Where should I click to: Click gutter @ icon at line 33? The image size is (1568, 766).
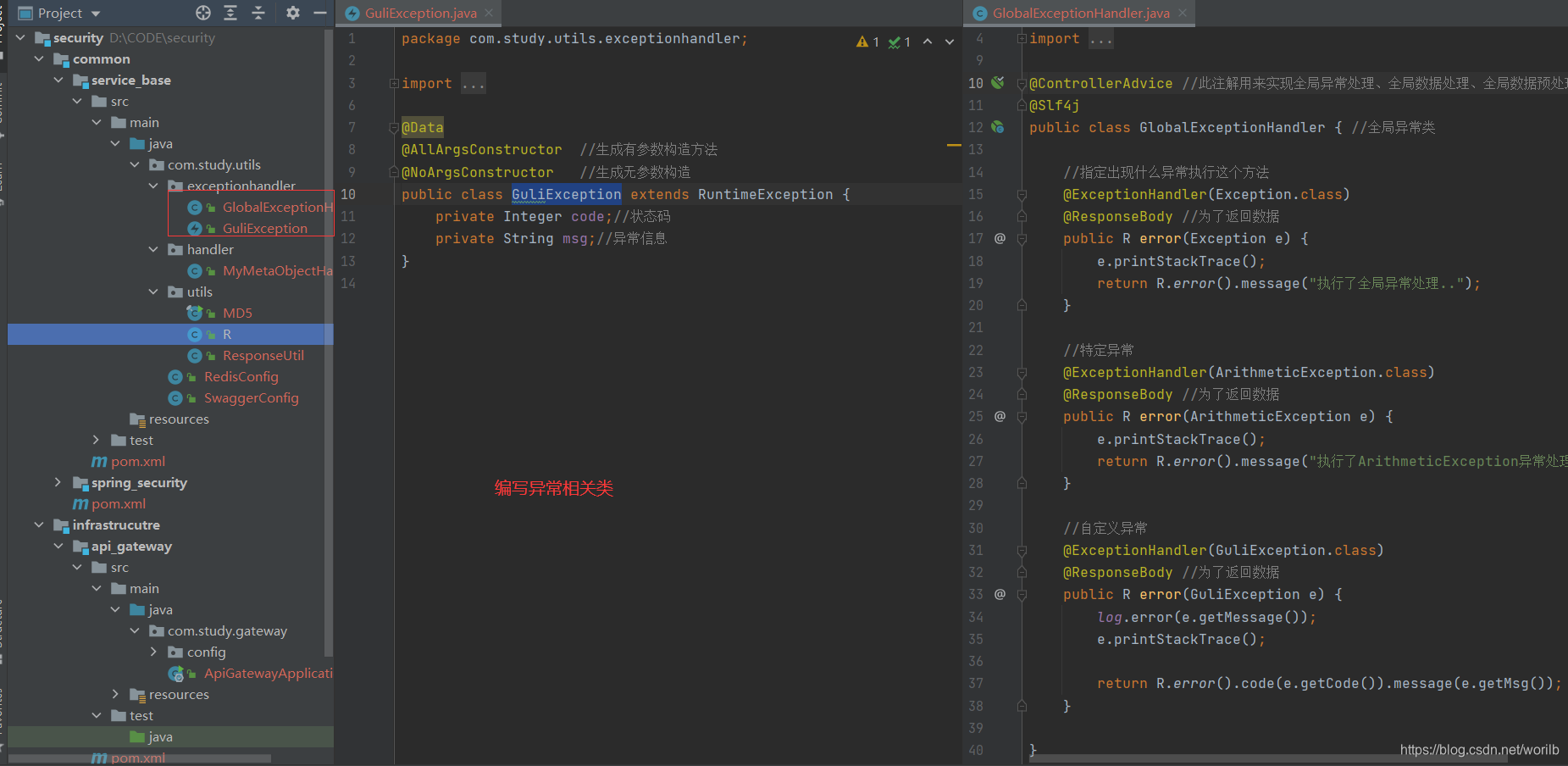(x=1000, y=594)
